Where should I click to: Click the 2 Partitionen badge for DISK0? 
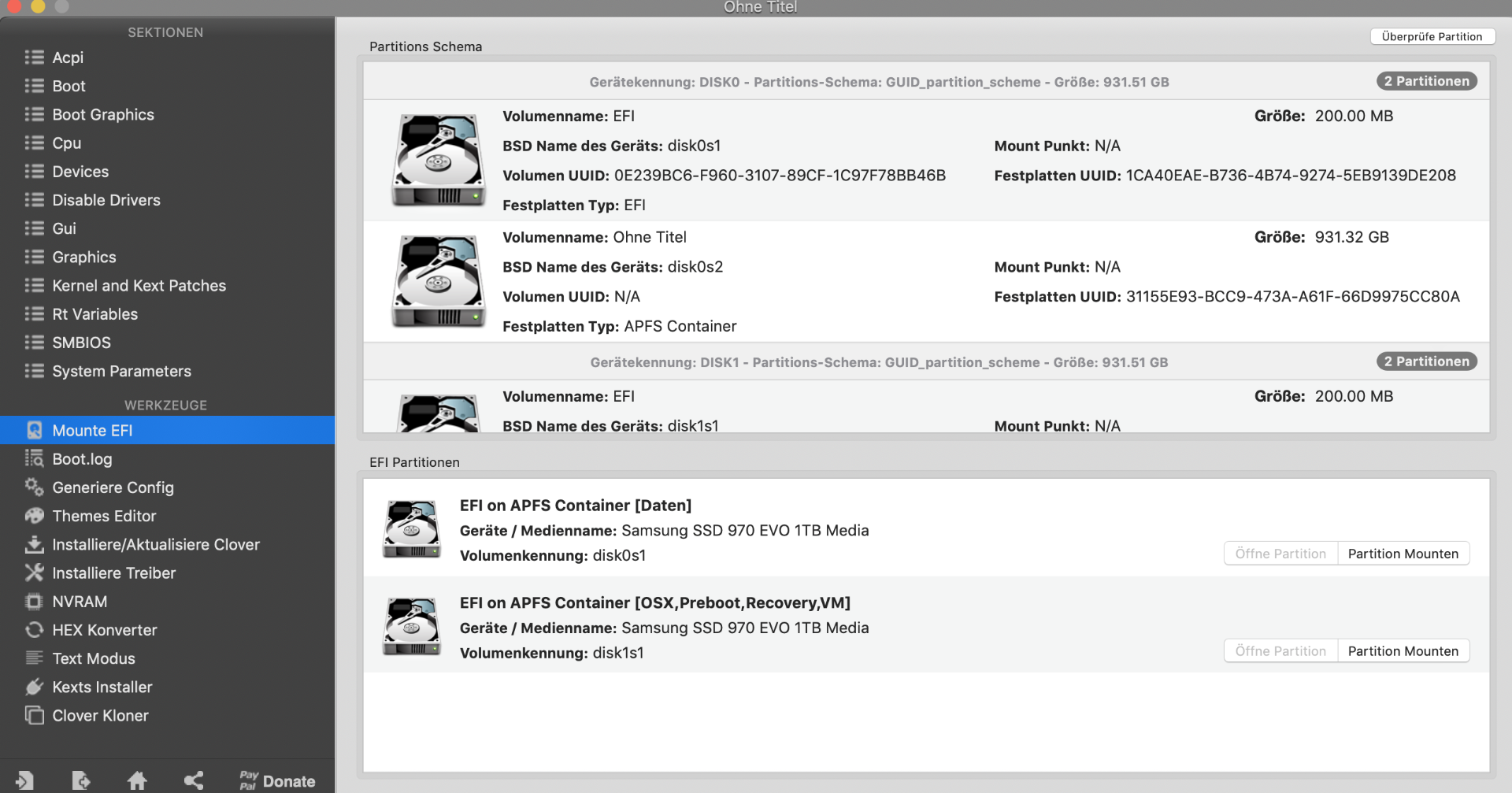[x=1426, y=81]
